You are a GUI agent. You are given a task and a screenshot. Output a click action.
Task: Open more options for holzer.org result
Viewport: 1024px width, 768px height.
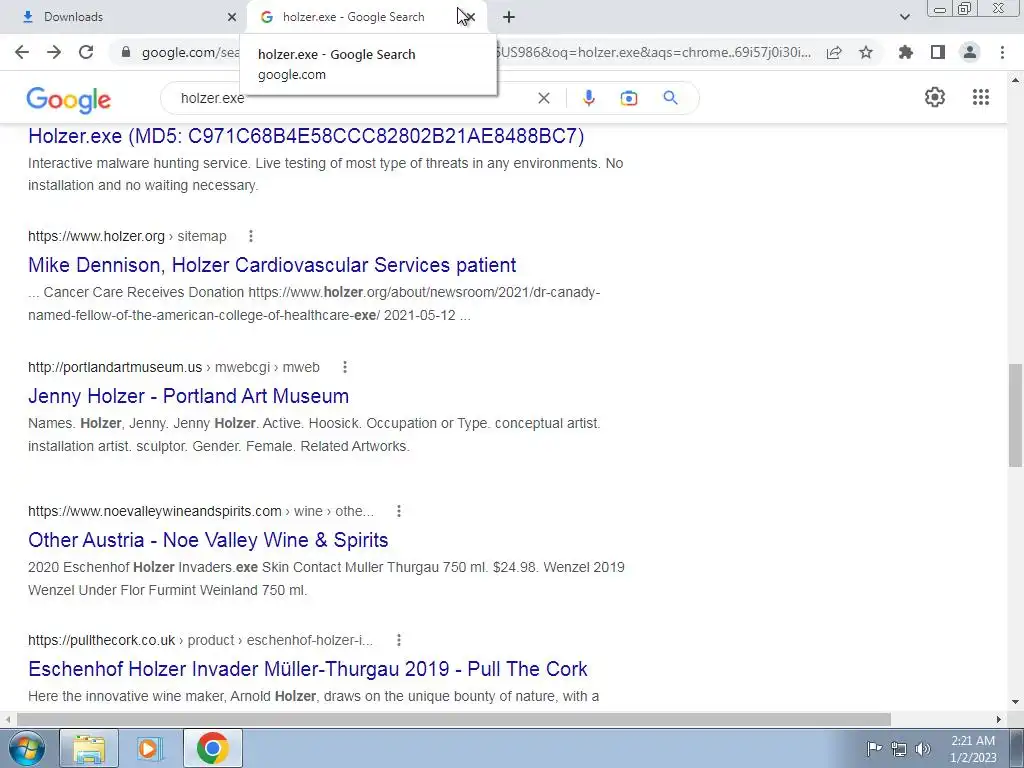pos(251,236)
